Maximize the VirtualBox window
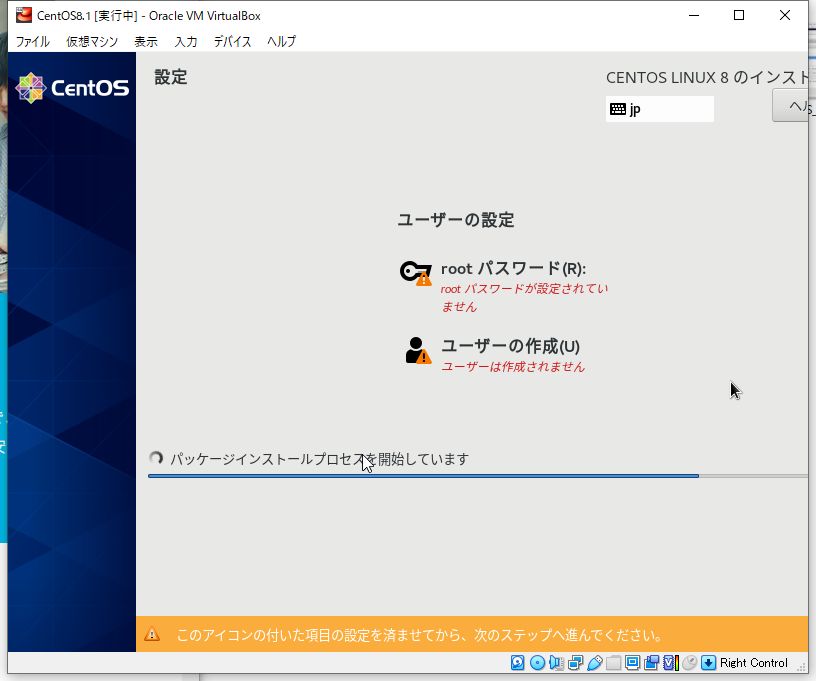The image size is (816, 681). 738,15
